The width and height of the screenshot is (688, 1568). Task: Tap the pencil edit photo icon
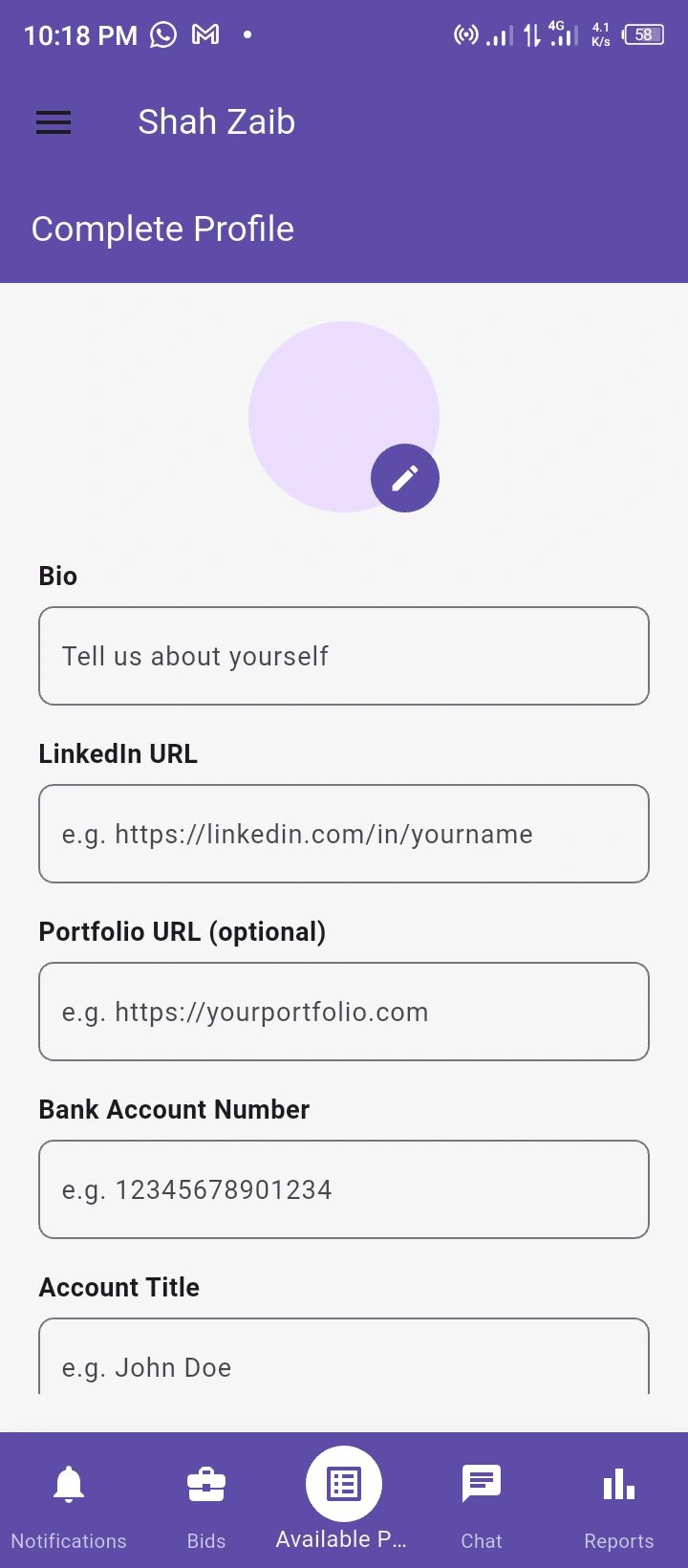[405, 478]
